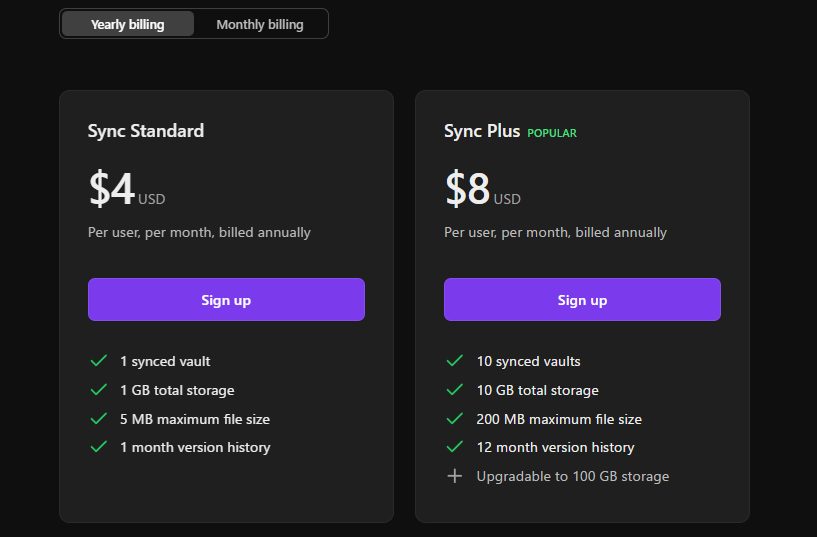Viewport: 817px width, 537px height.
Task: Click checkmark beside 12 month version history
Action: tap(455, 447)
